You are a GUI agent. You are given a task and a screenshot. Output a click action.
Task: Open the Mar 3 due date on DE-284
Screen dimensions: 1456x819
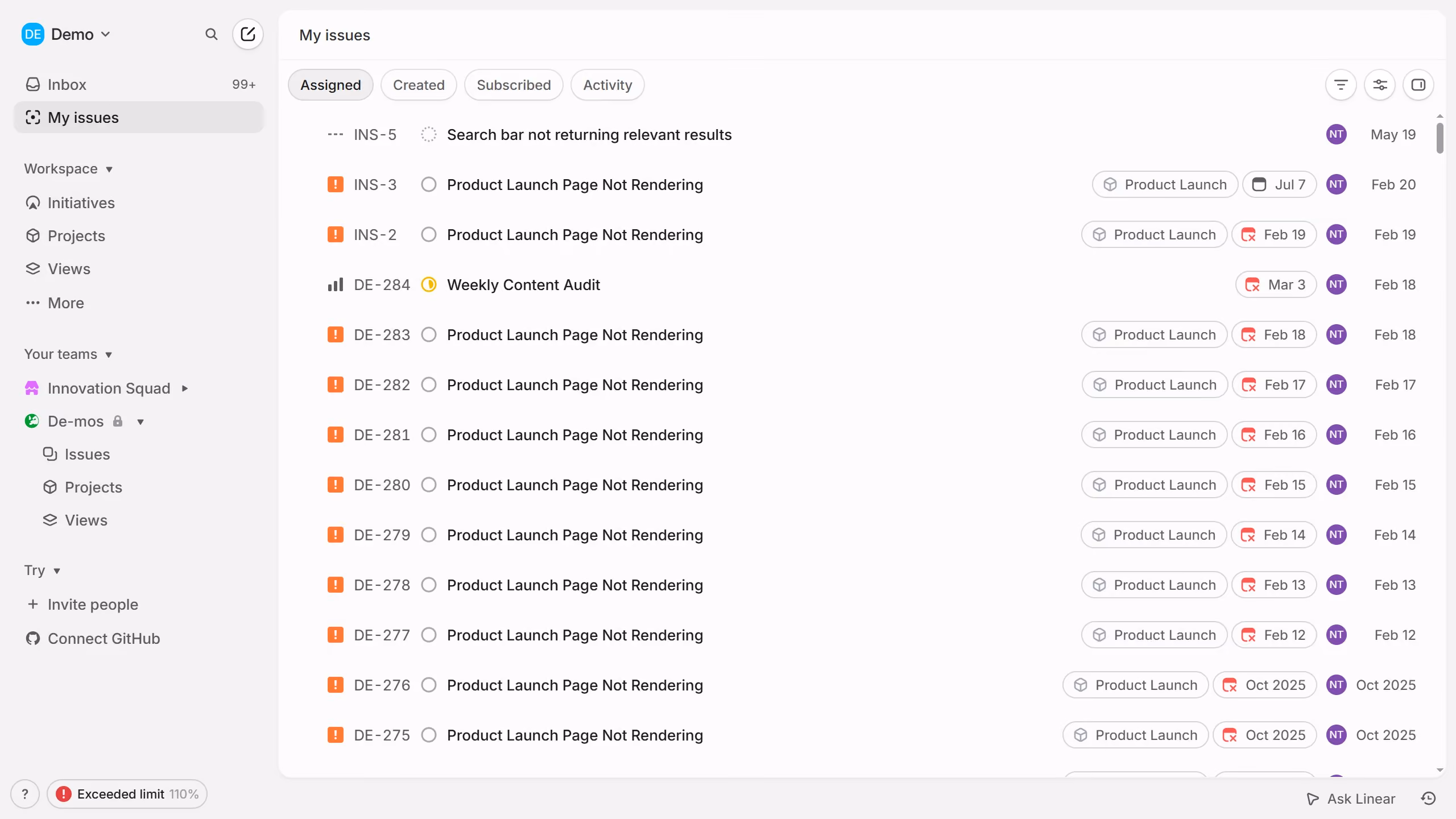(1276, 284)
